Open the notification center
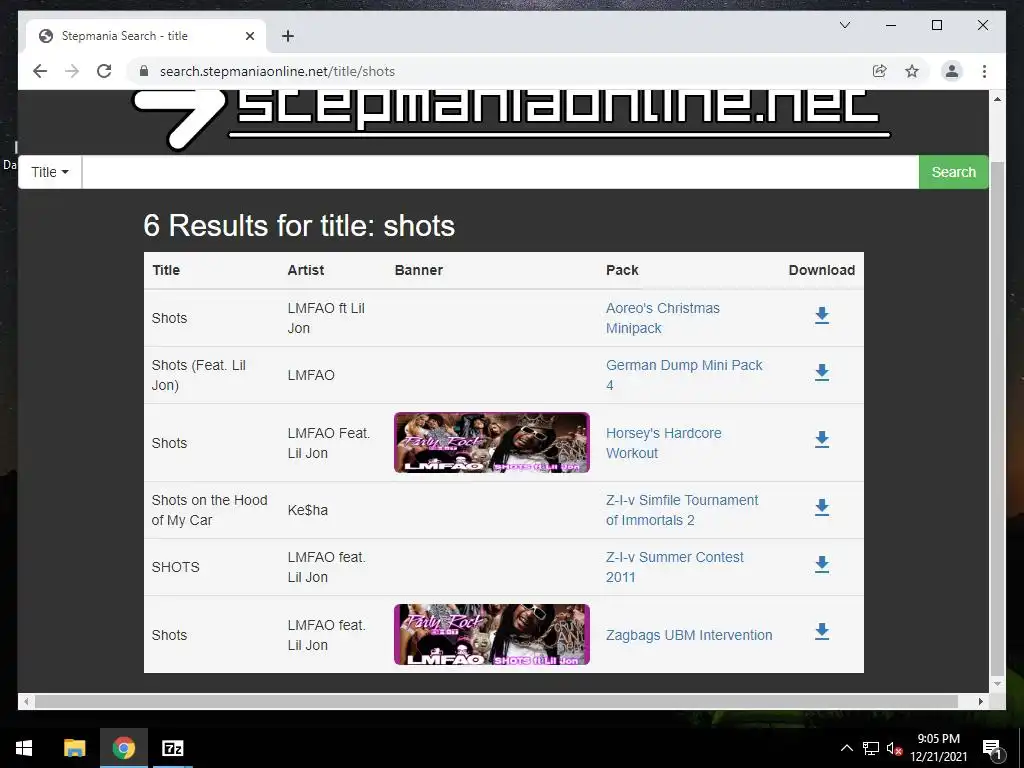 tap(992, 748)
